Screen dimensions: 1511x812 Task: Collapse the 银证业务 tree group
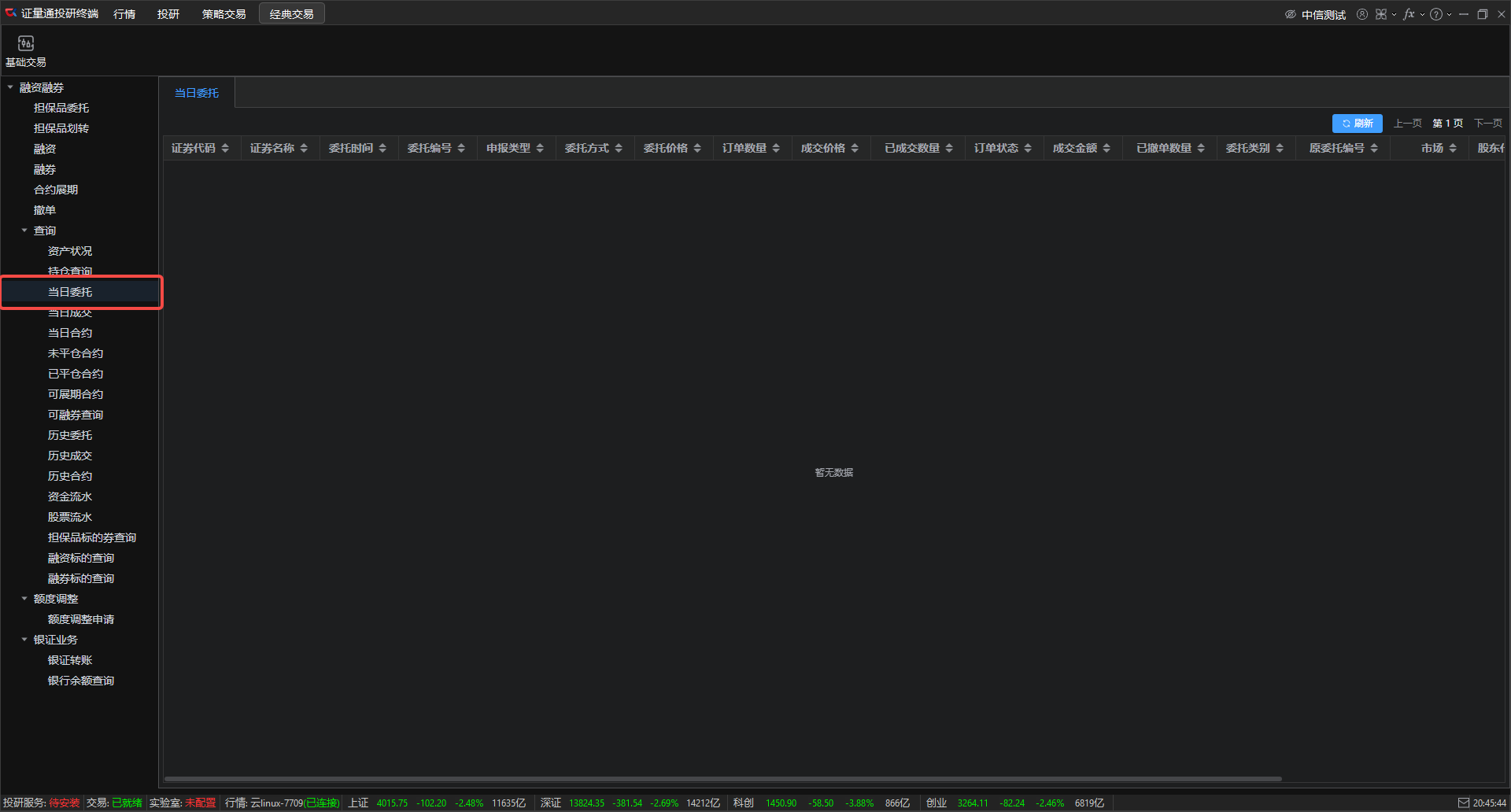[24, 640]
